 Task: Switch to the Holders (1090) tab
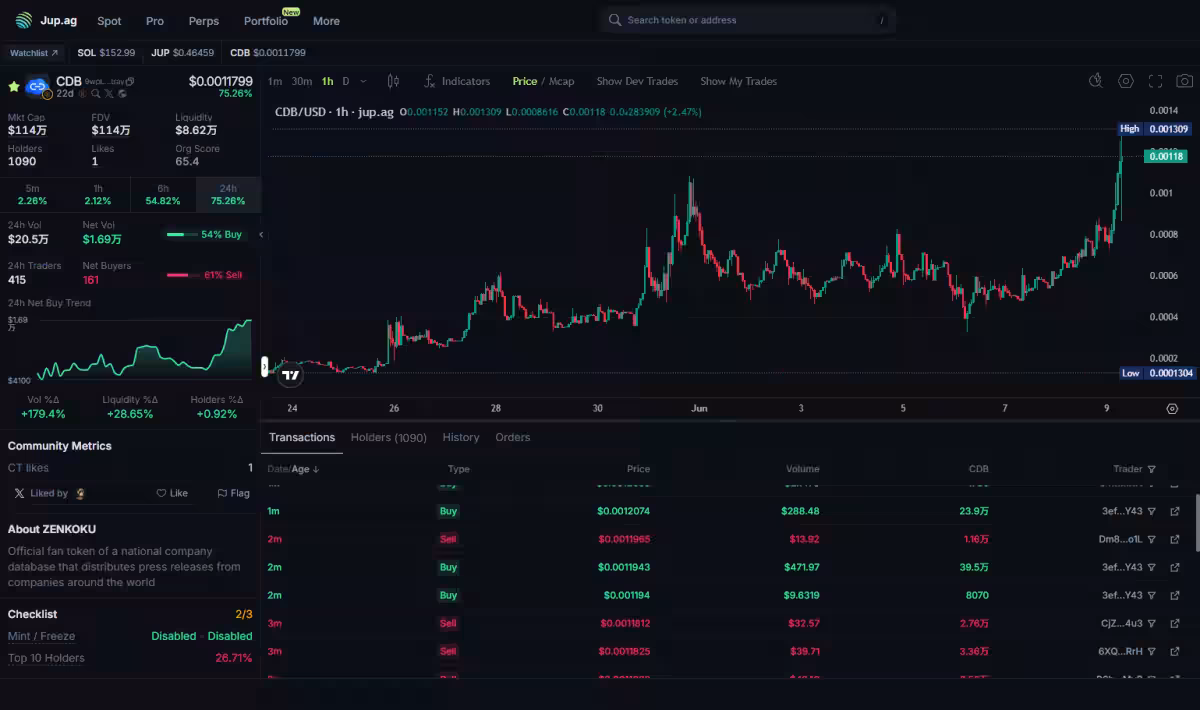point(388,437)
